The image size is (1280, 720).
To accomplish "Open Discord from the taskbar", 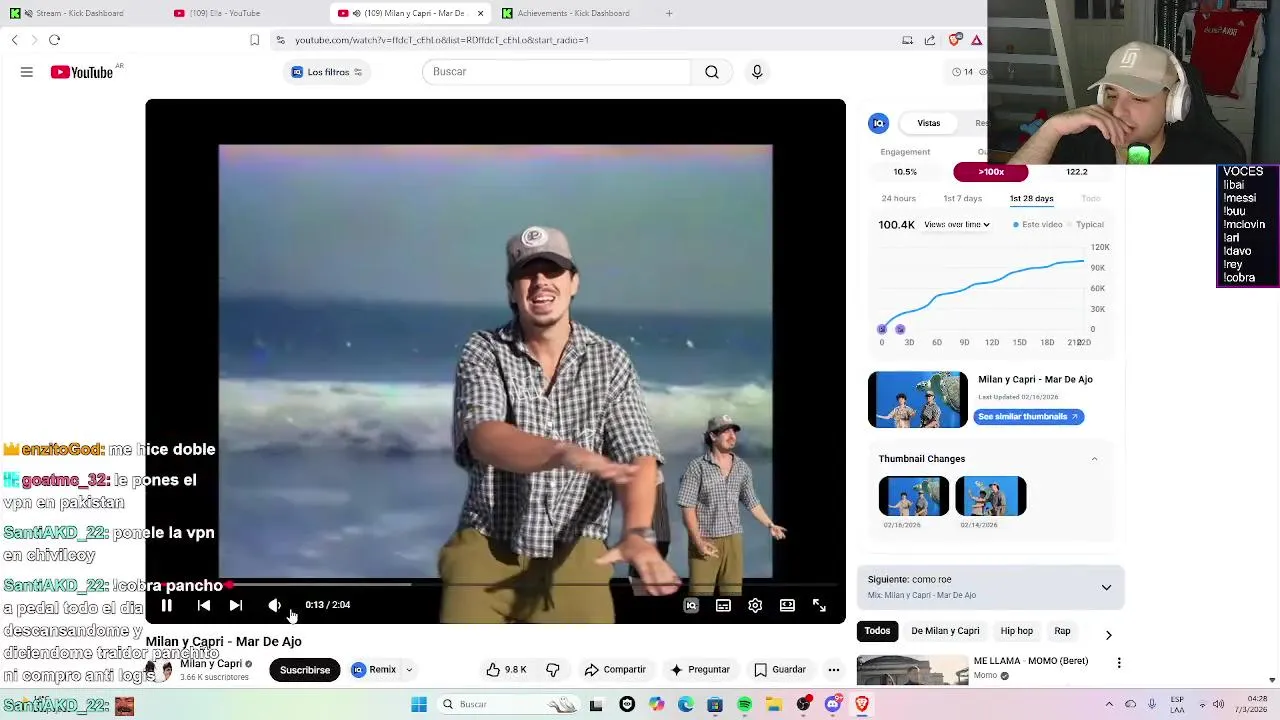I will pos(832,705).
